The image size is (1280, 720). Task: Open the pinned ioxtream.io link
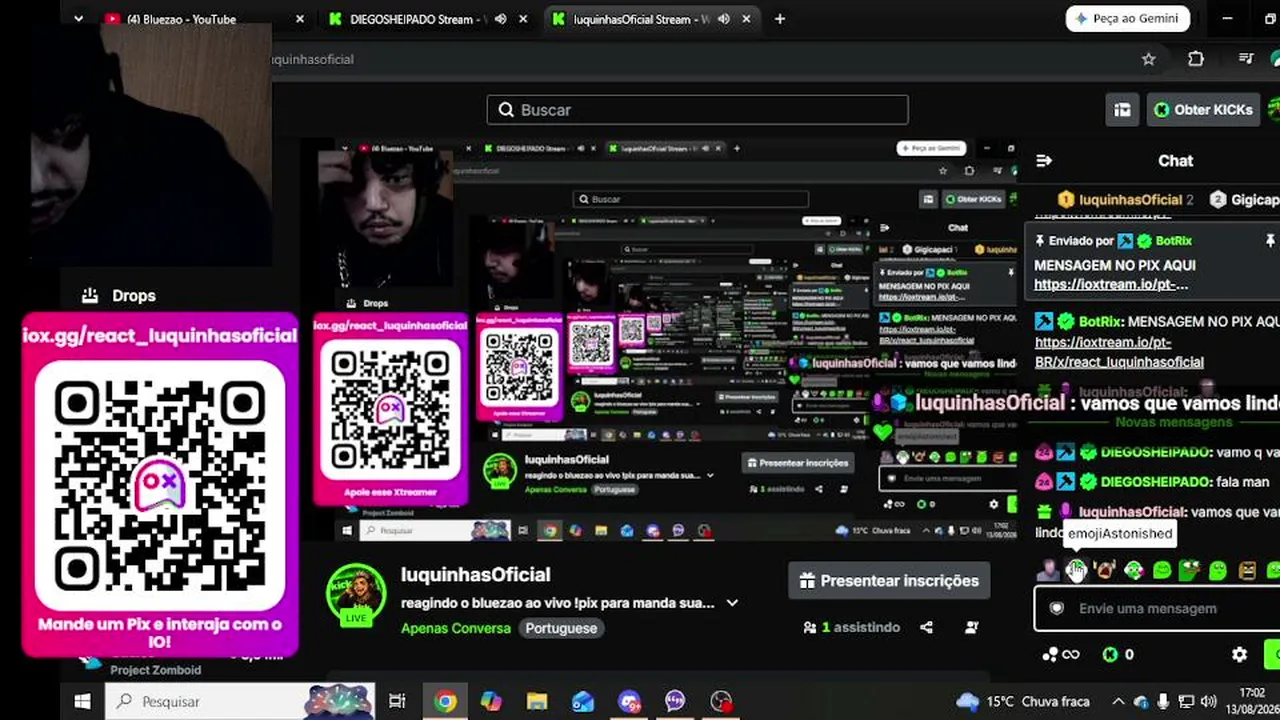[1111, 284]
